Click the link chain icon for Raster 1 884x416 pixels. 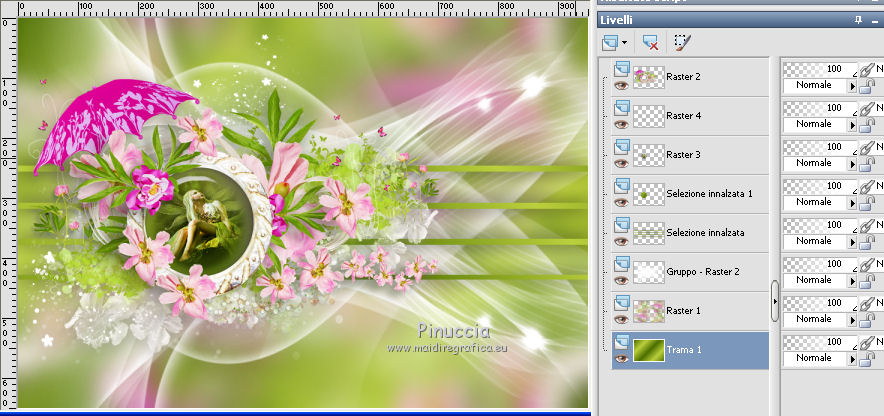[867, 303]
